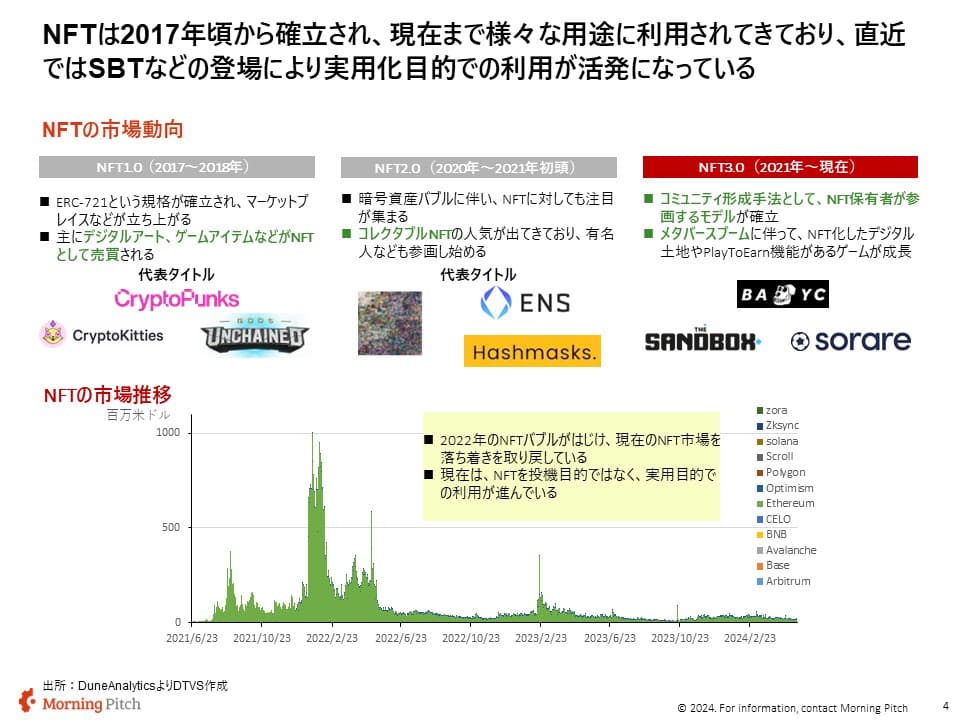Click the 百万米ドル axis unit label
960x720 pixels.
pyautogui.click(x=138, y=414)
